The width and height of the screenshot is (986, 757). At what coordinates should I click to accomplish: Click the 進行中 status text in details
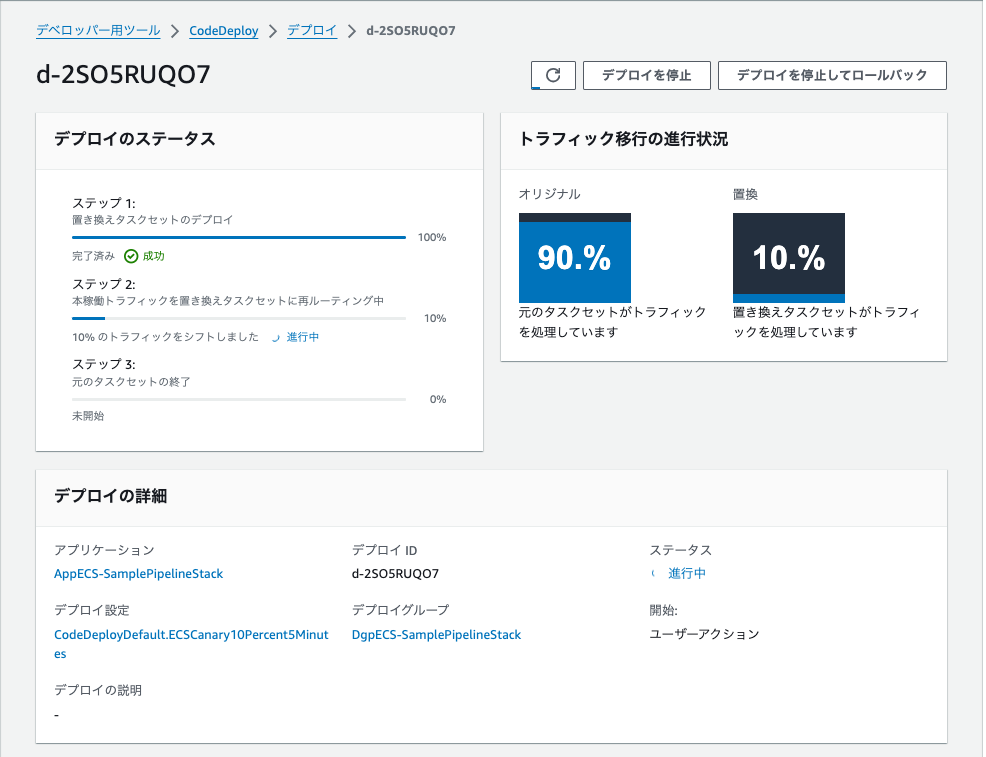click(687, 573)
